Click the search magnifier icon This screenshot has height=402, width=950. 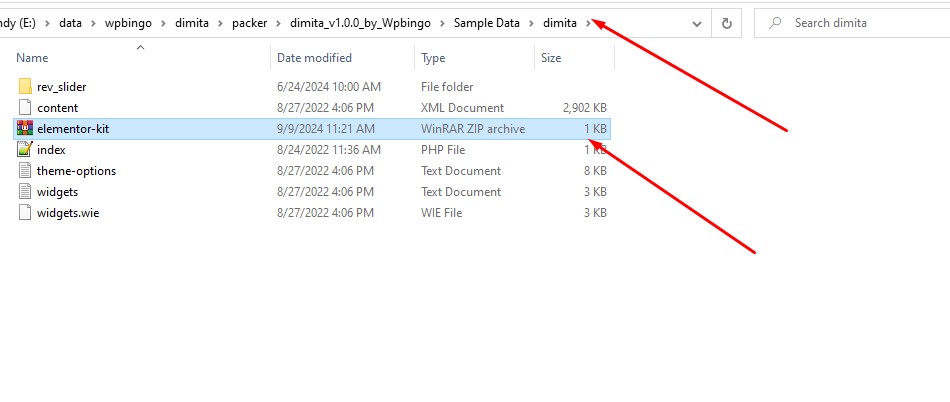[774, 23]
